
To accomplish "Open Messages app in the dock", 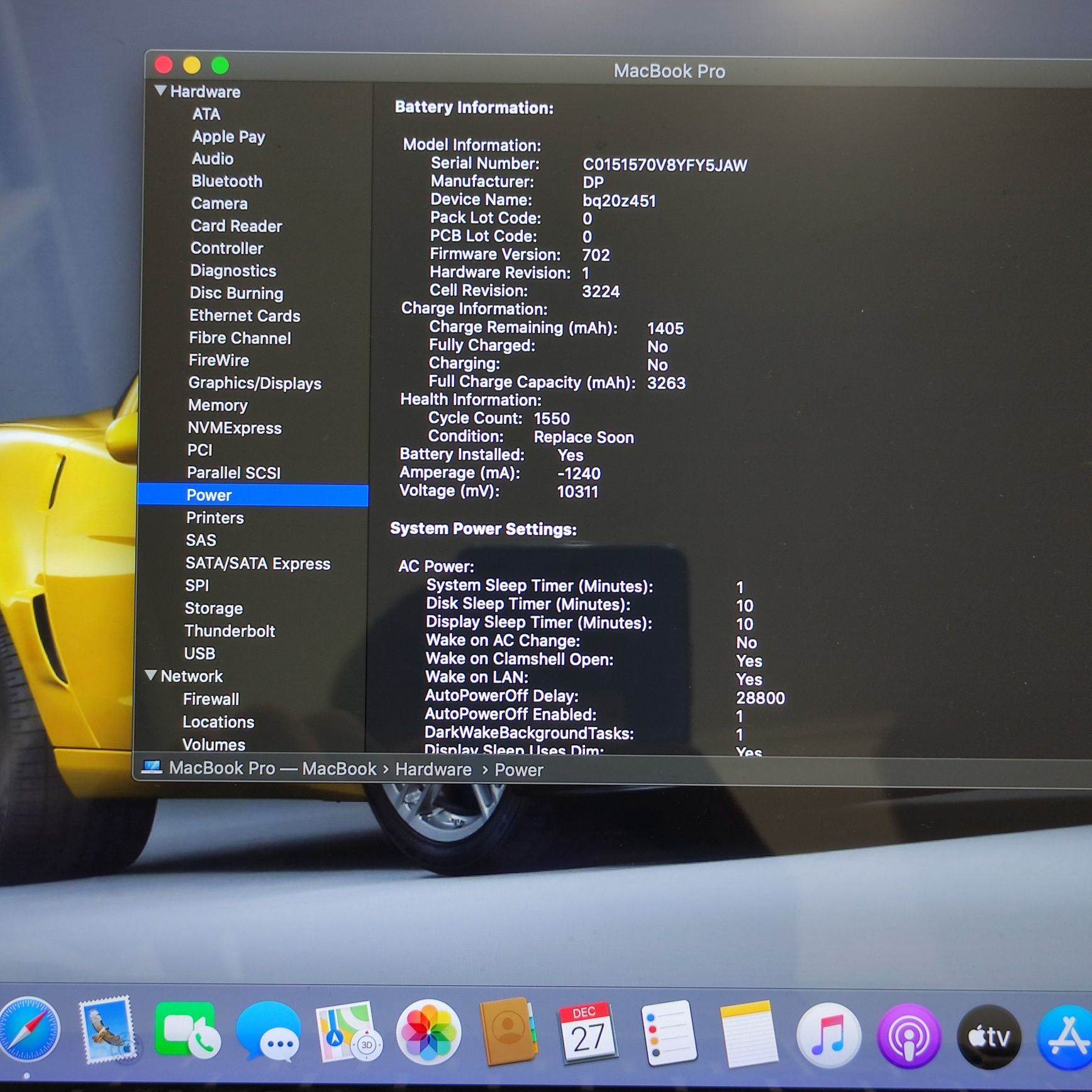I will click(x=269, y=1032).
